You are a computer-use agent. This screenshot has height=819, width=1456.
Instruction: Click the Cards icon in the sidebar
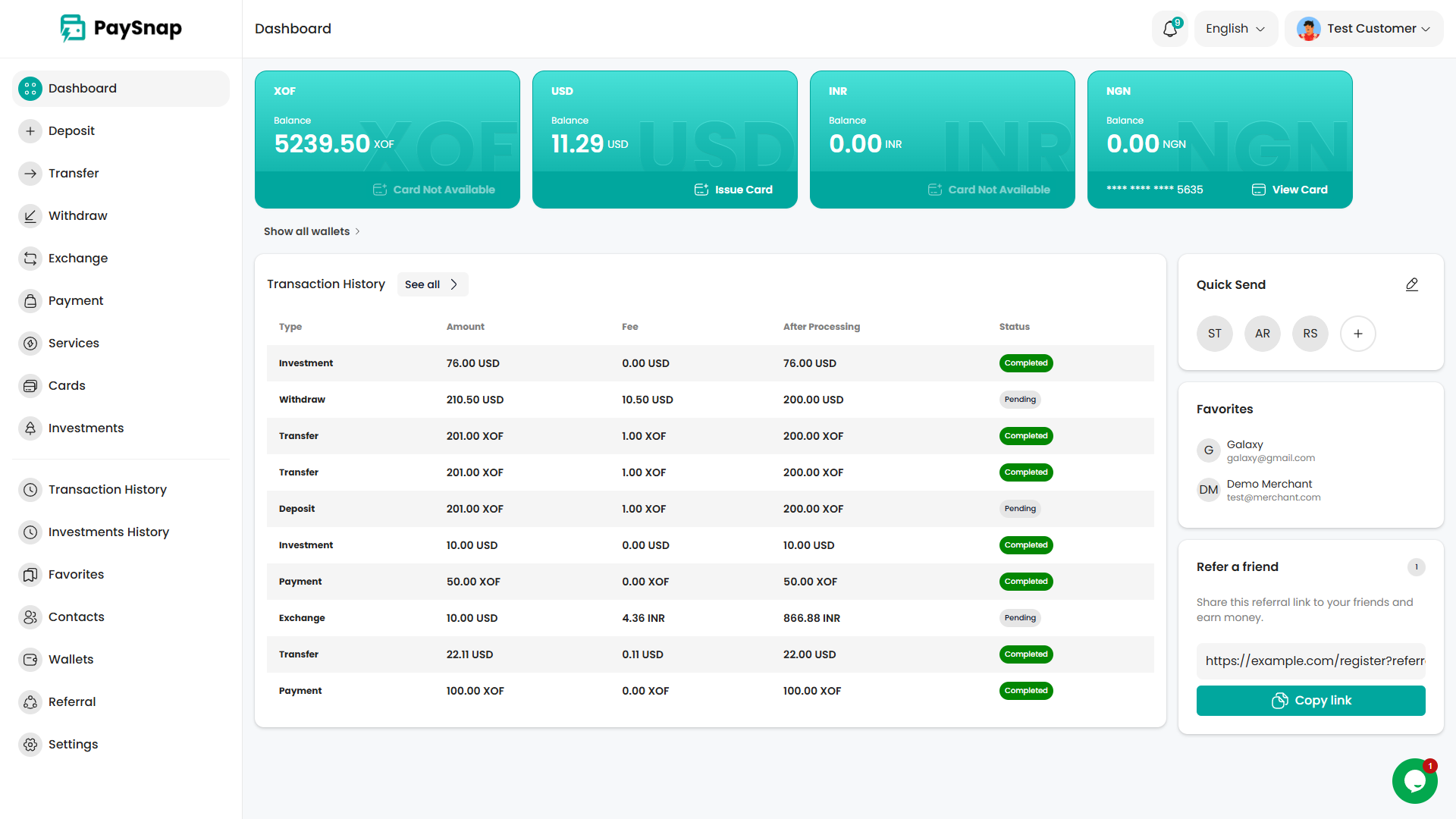[30, 385]
